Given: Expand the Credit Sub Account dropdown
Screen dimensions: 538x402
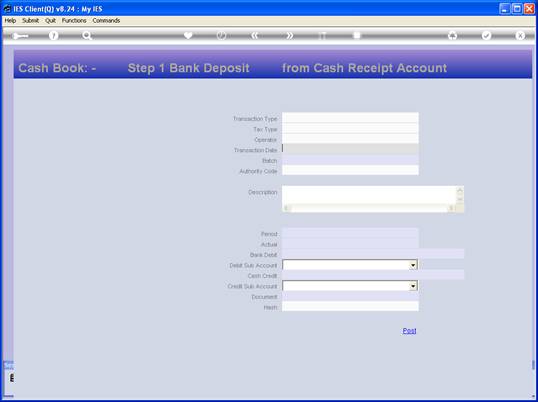Looking at the screenshot, I should [x=413, y=286].
